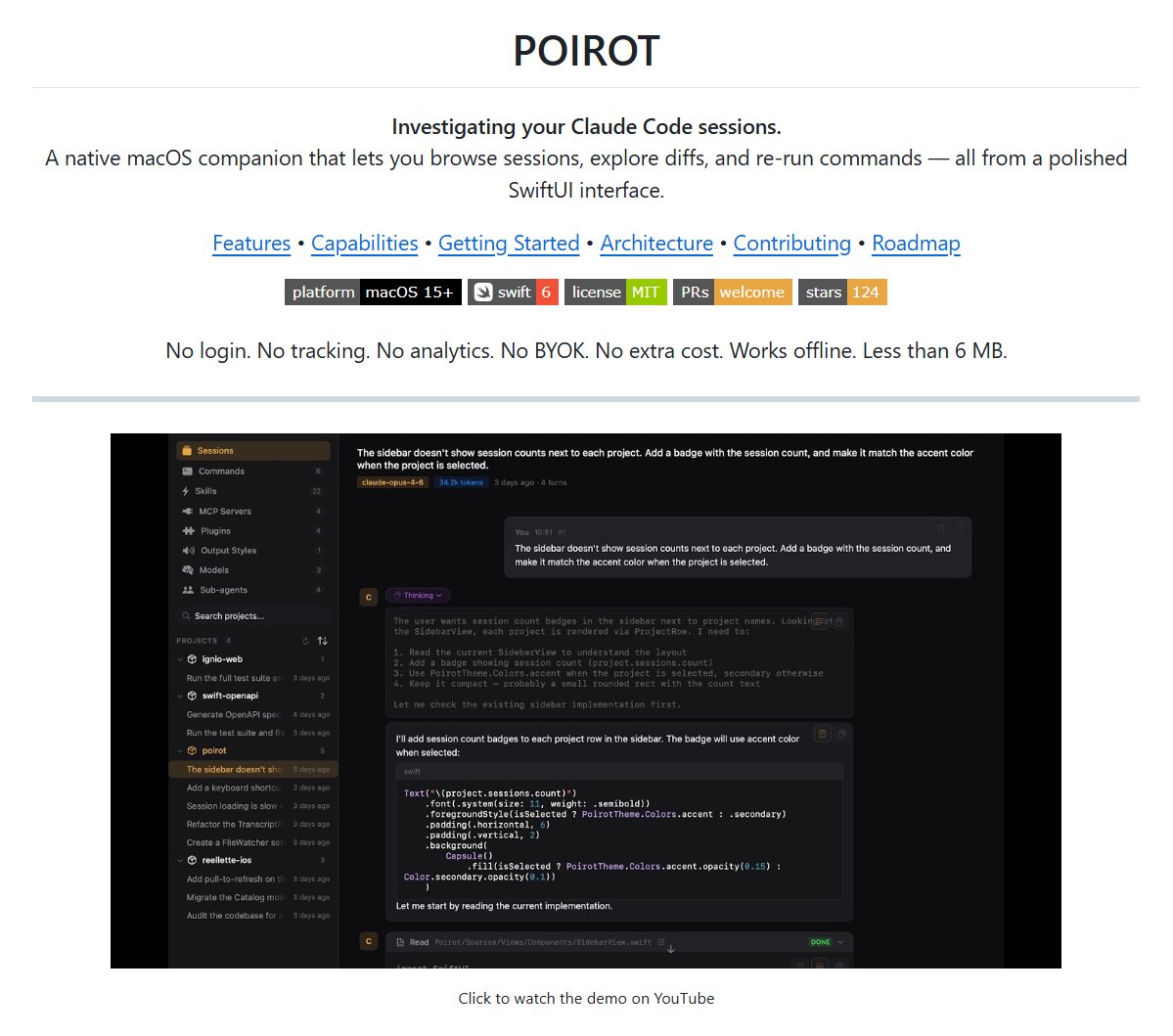Click the file icon in the Read row
Screen dimensions: 1173x1036
[400, 942]
